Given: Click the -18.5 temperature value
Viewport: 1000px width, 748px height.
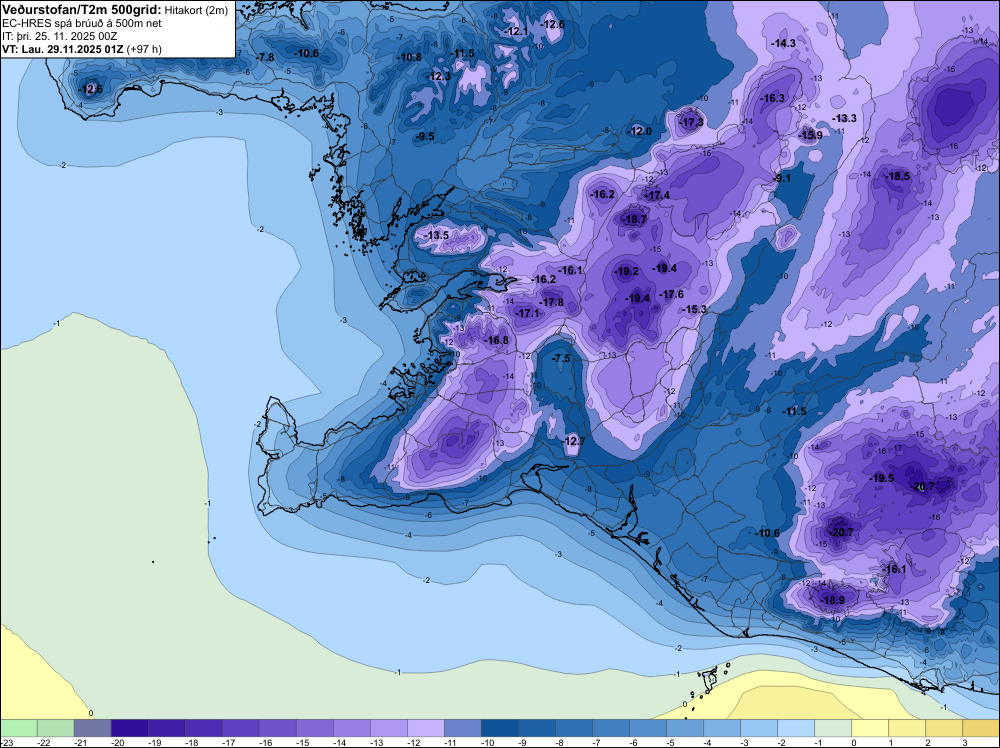Looking at the screenshot, I should [x=897, y=176].
